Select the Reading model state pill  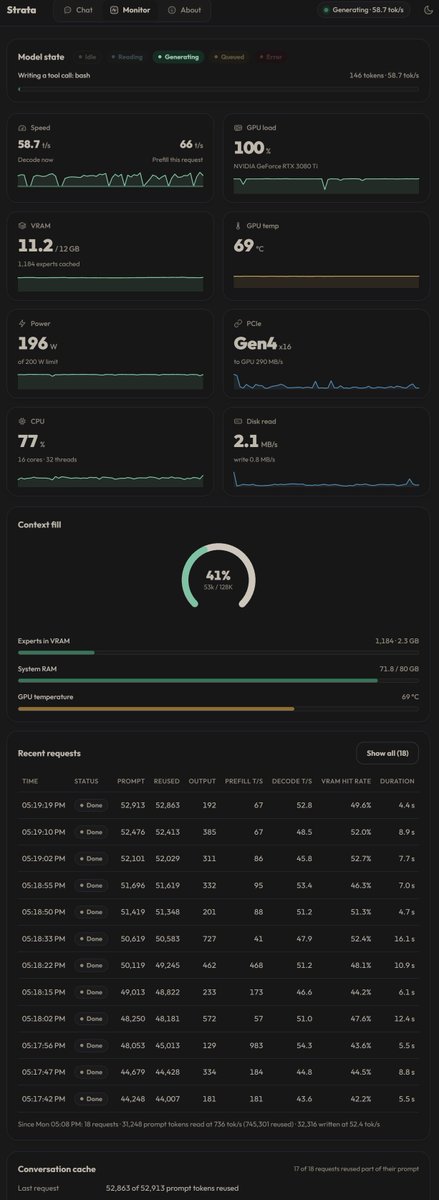(x=126, y=57)
